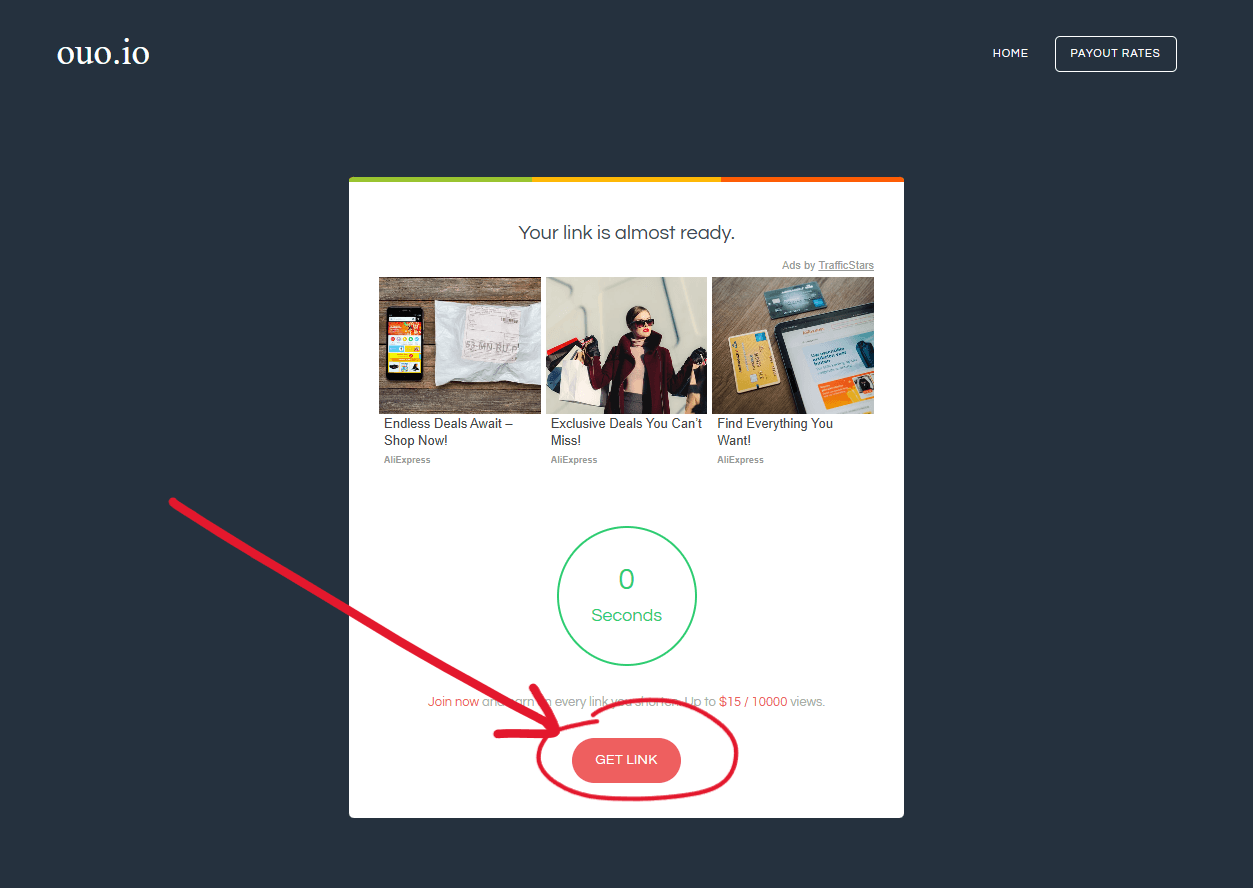Image resolution: width=1253 pixels, height=888 pixels.
Task: Open the Endless Deals Await ad
Action: tap(448, 431)
